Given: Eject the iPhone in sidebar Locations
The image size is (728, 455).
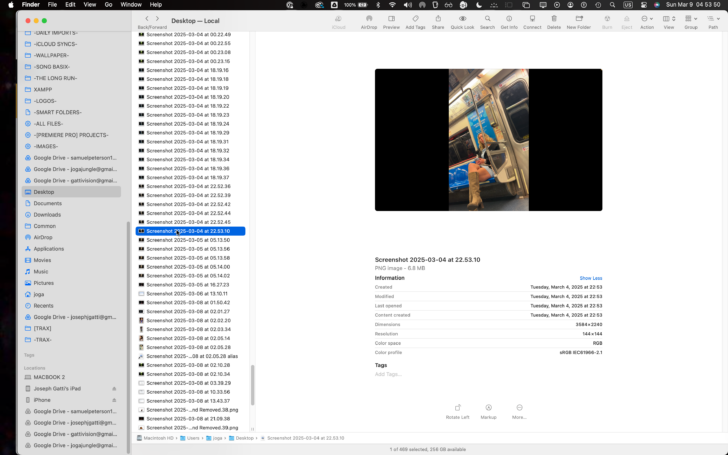Looking at the screenshot, I should point(114,400).
